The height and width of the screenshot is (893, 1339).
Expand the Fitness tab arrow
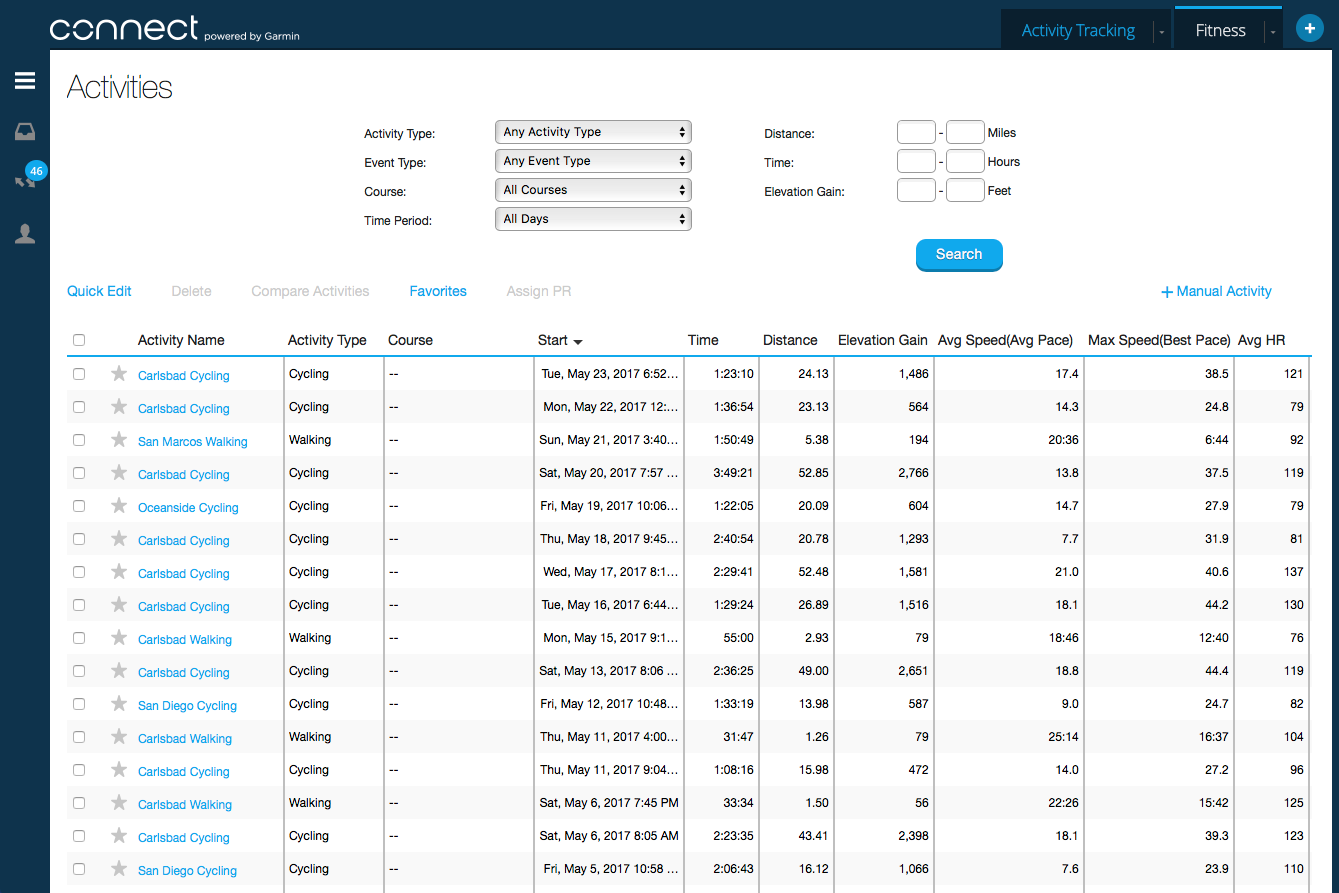pyautogui.click(x=1272, y=32)
